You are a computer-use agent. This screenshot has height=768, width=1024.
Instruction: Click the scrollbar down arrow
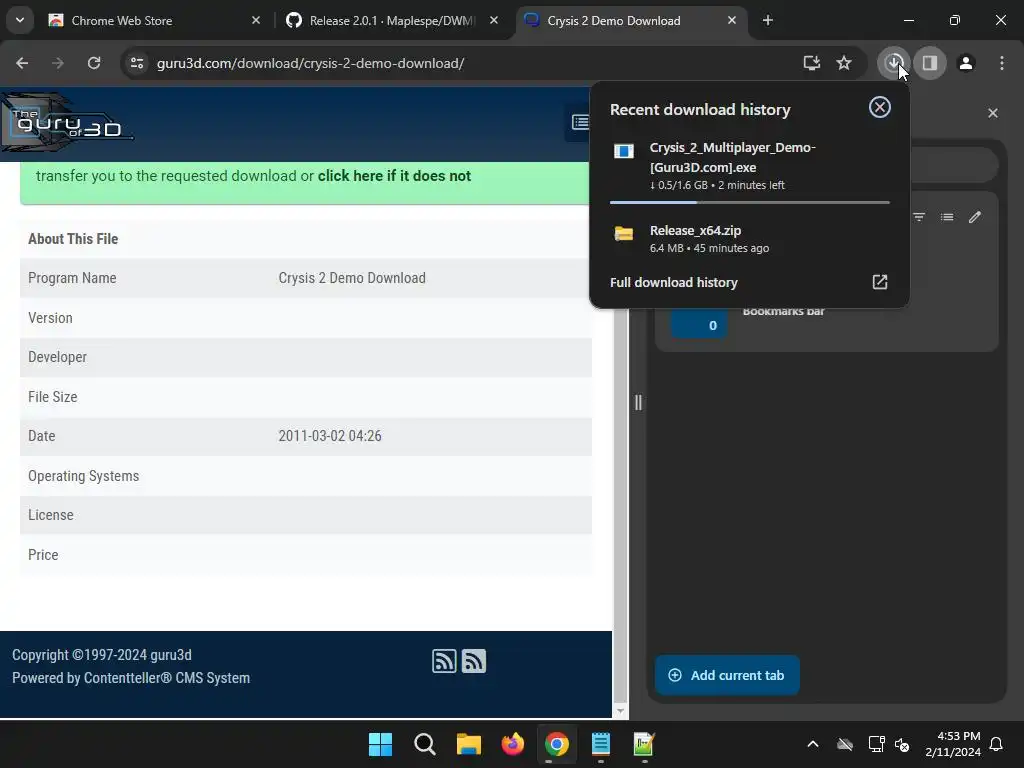[x=620, y=711]
